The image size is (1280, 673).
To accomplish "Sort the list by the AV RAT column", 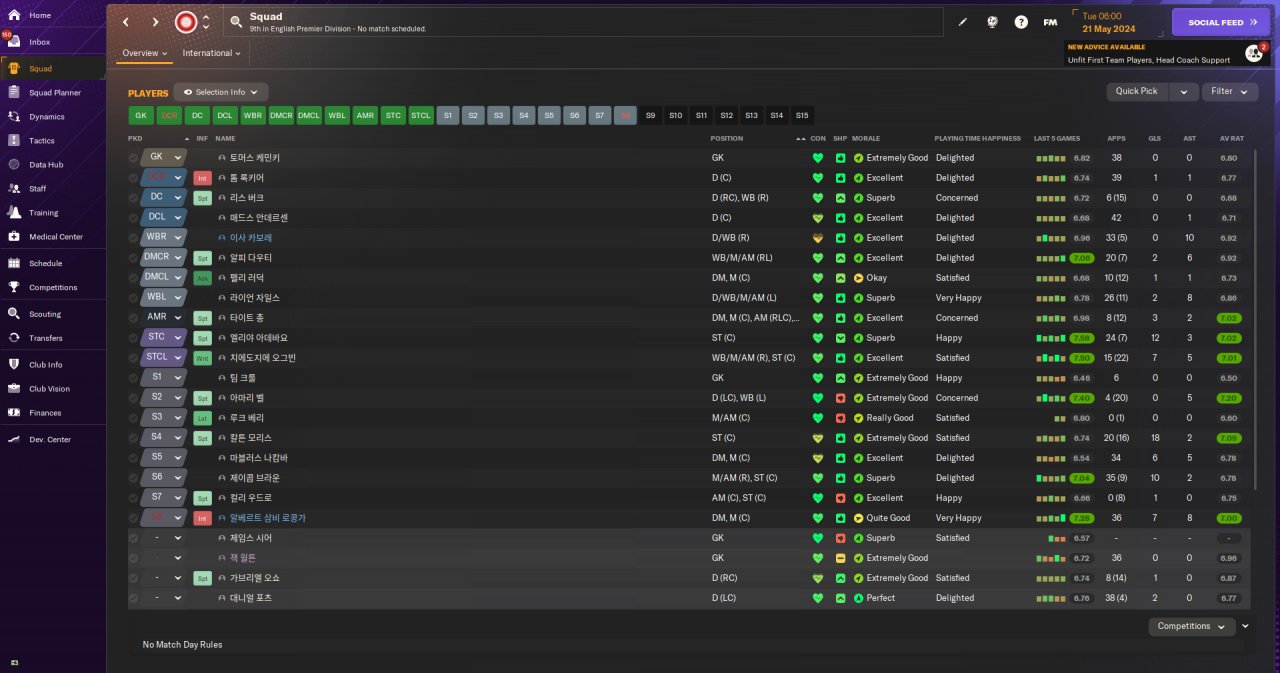I will pyautogui.click(x=1231, y=138).
